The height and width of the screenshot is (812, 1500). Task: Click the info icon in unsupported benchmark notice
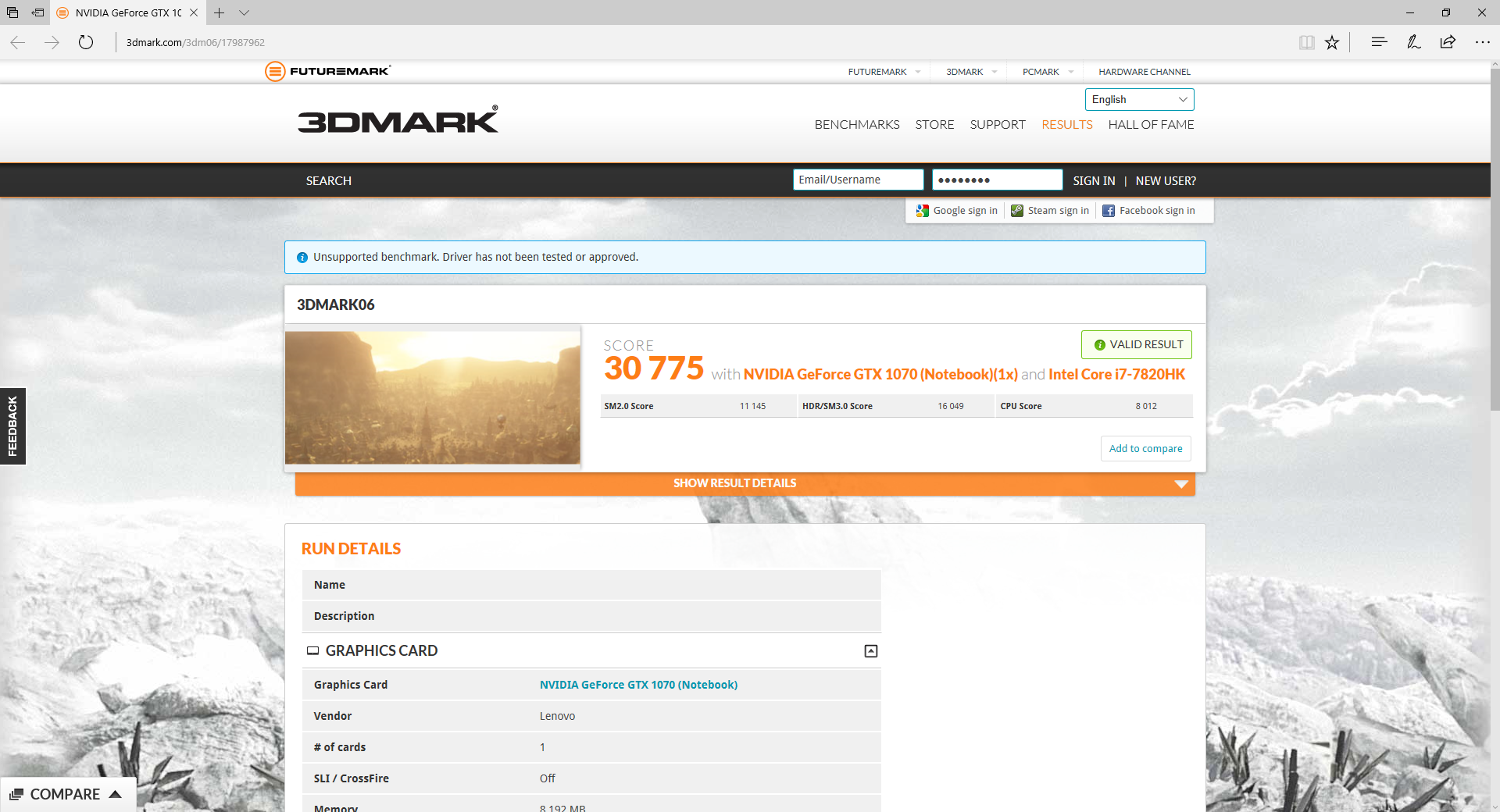tap(302, 258)
